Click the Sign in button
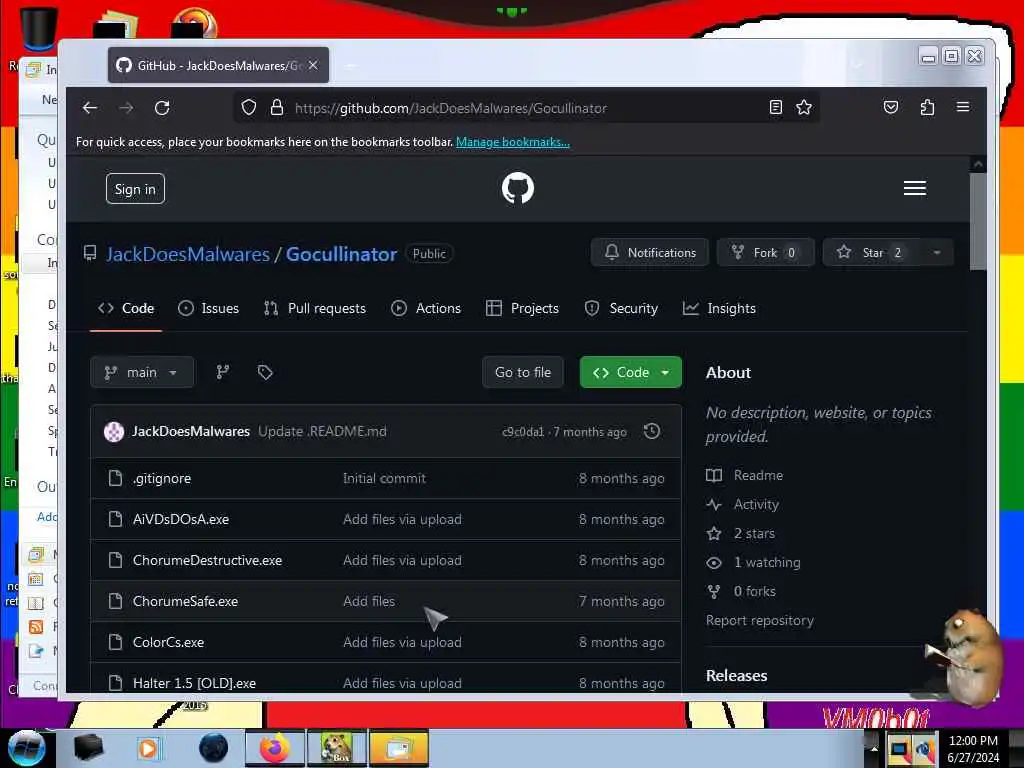Viewport: 1024px width, 768px height. (135, 189)
